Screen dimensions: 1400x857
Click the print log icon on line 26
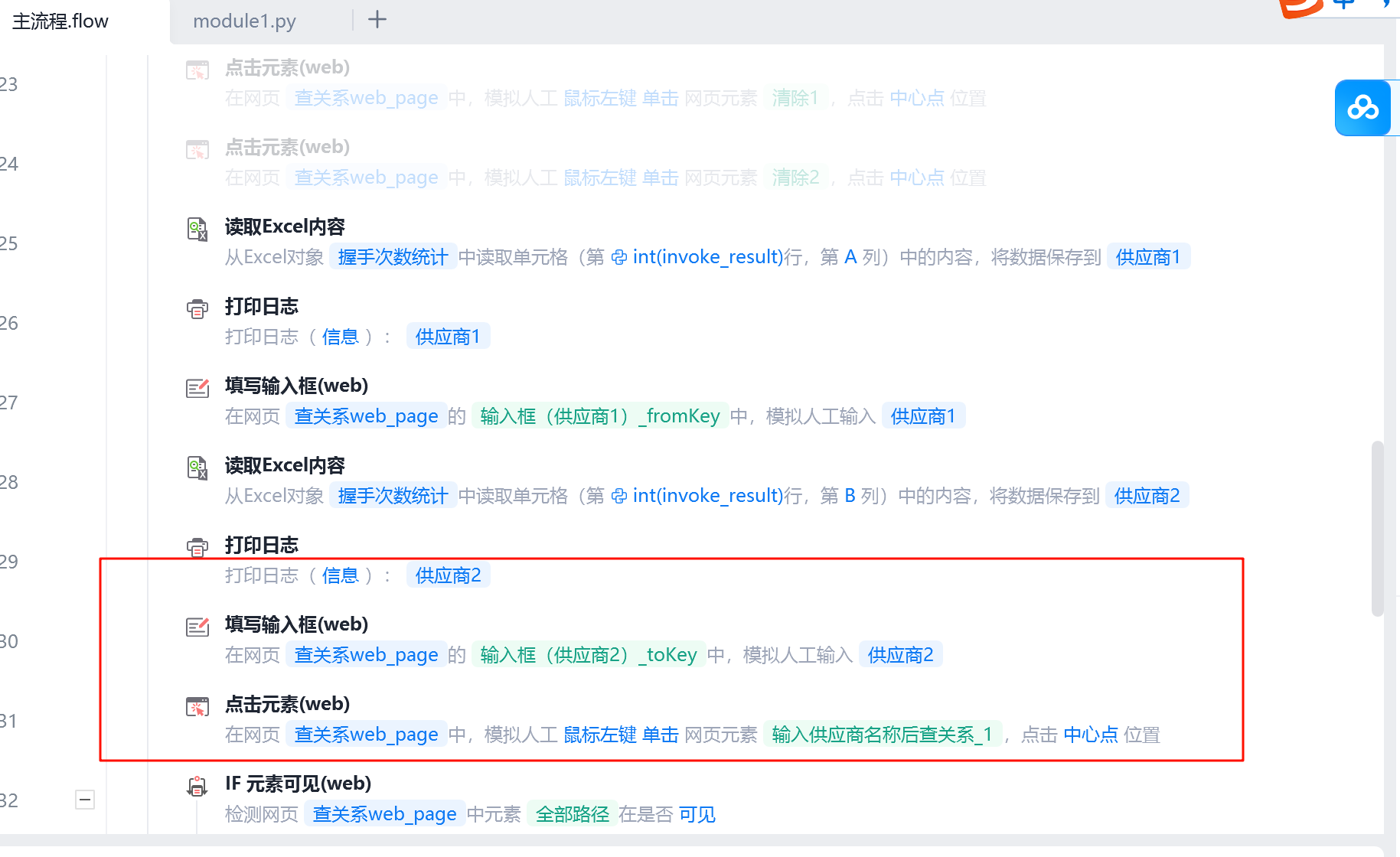[x=197, y=309]
